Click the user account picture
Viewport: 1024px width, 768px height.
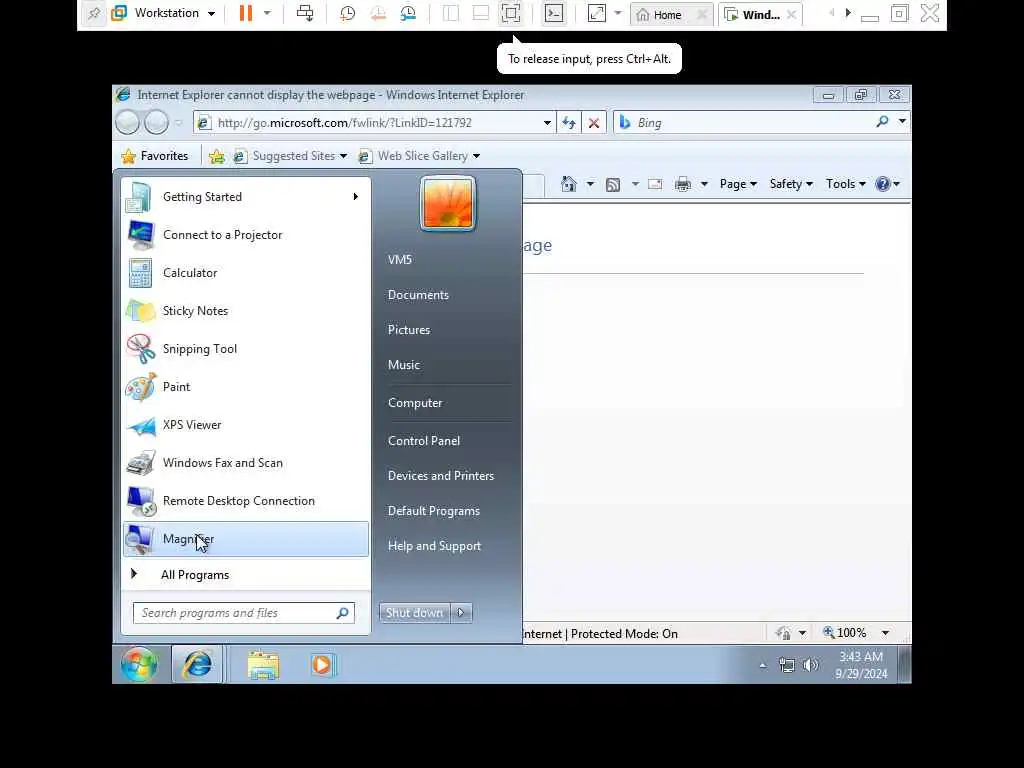click(x=448, y=204)
